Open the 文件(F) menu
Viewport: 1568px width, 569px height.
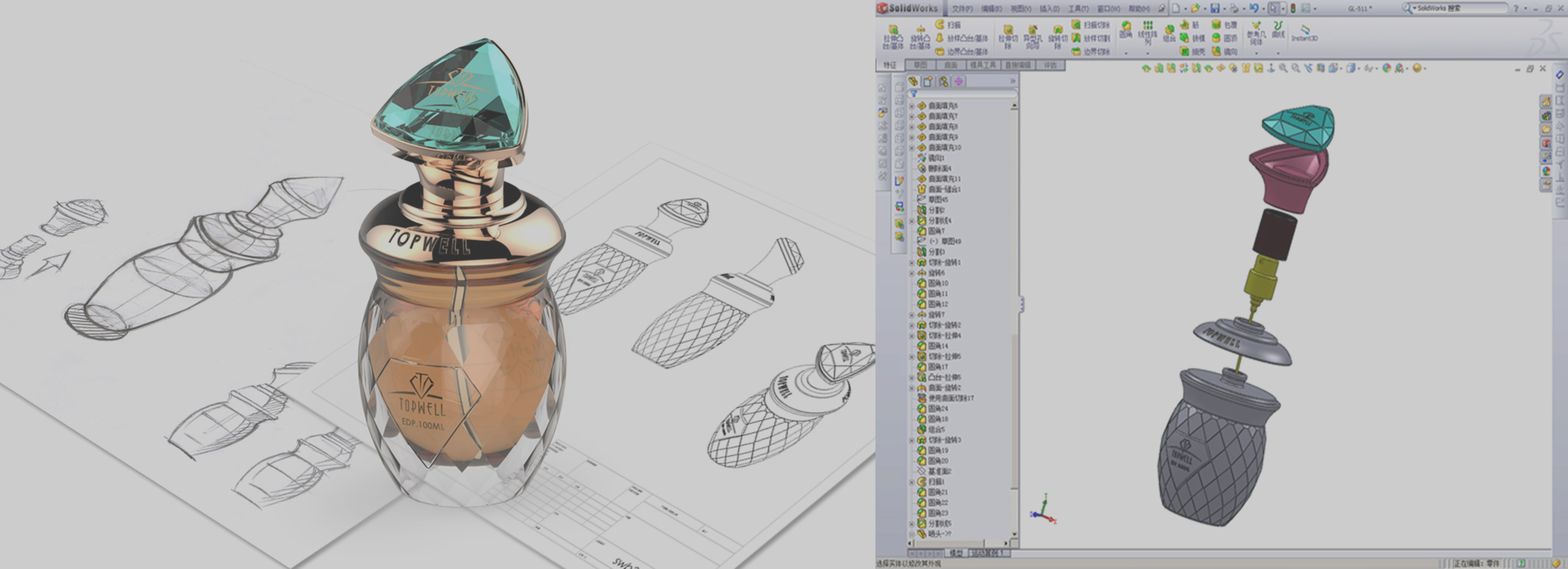tap(962, 9)
